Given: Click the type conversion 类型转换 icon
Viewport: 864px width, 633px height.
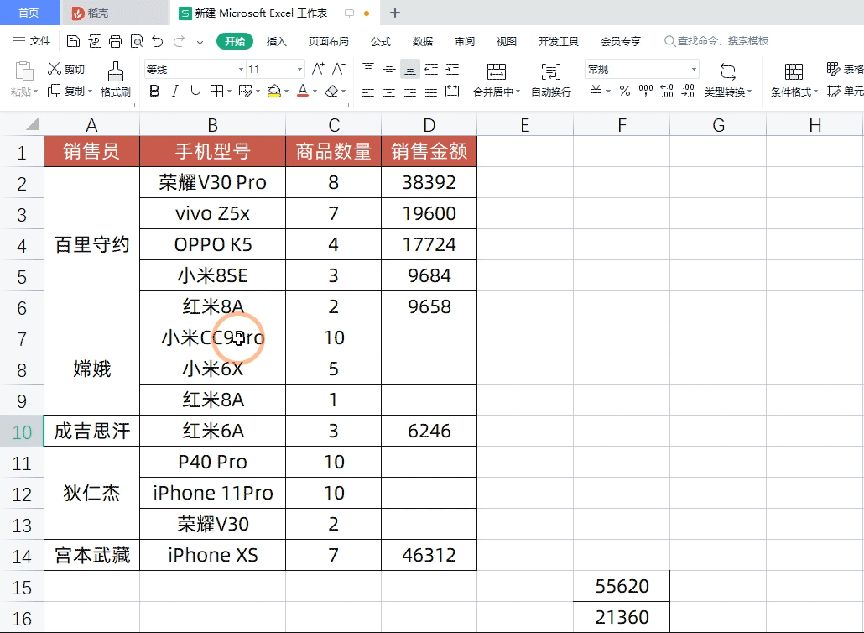Looking at the screenshot, I should 728,72.
